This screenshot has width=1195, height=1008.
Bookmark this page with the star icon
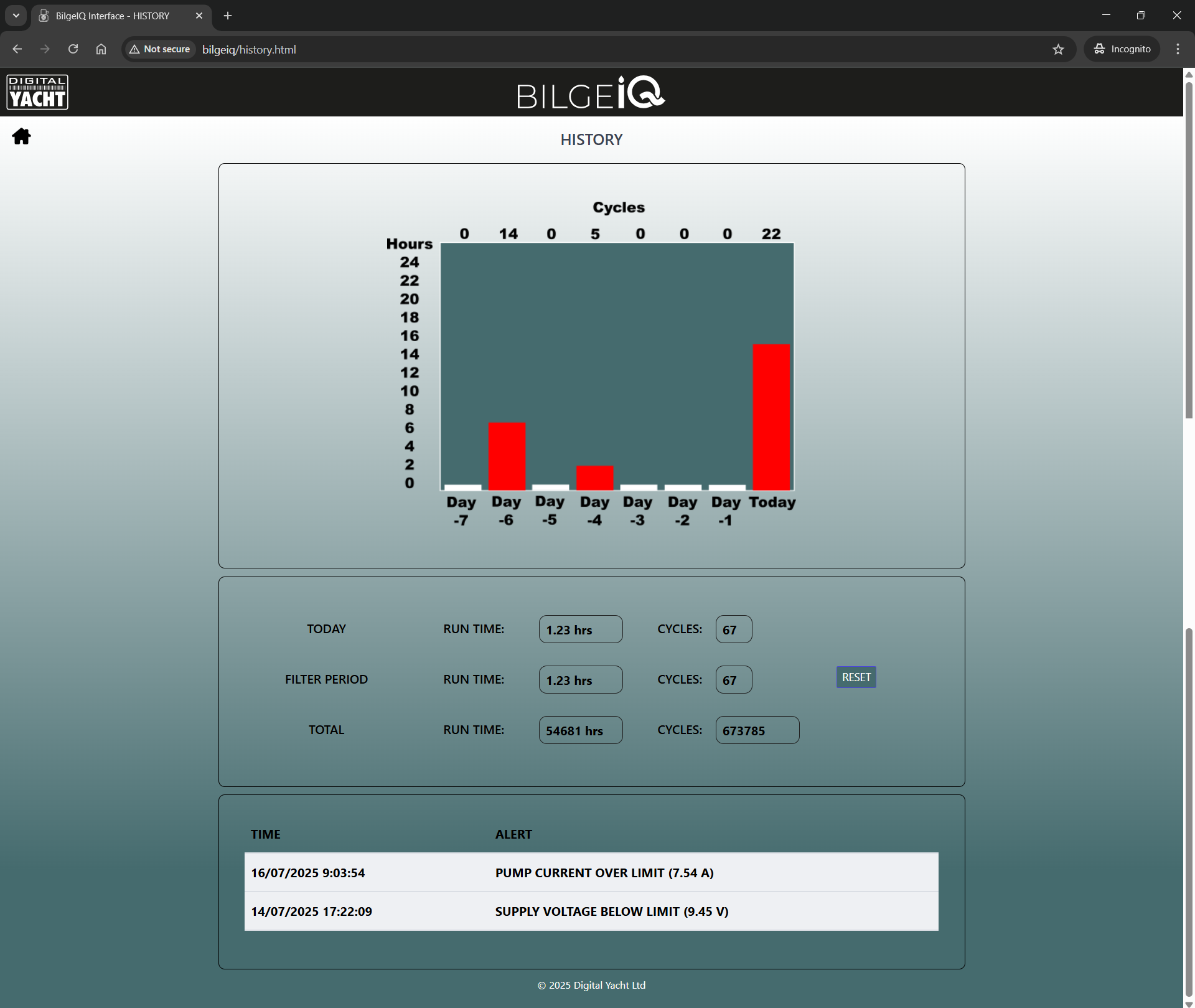pos(1058,49)
